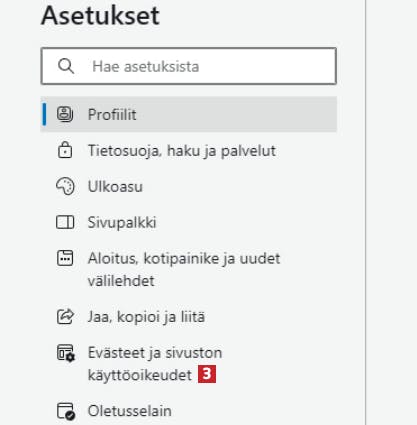Go to Sivupalkki settings
The height and width of the screenshot is (425, 417).
point(189,222)
